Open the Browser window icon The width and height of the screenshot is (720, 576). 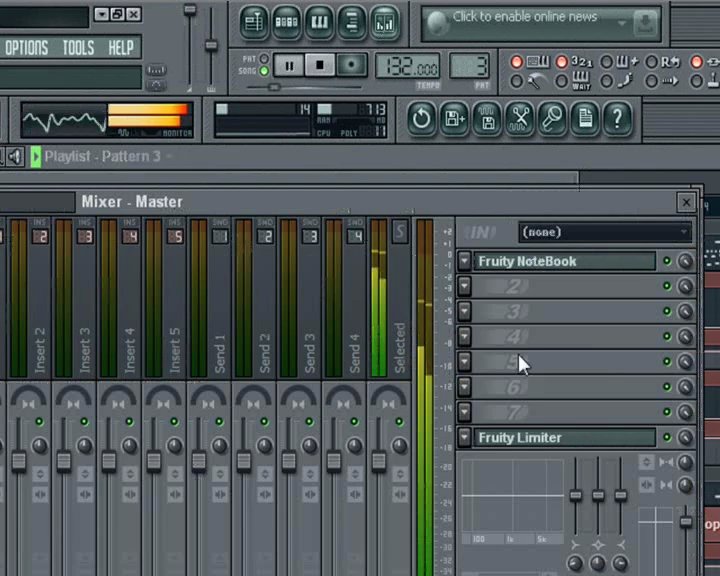352,22
